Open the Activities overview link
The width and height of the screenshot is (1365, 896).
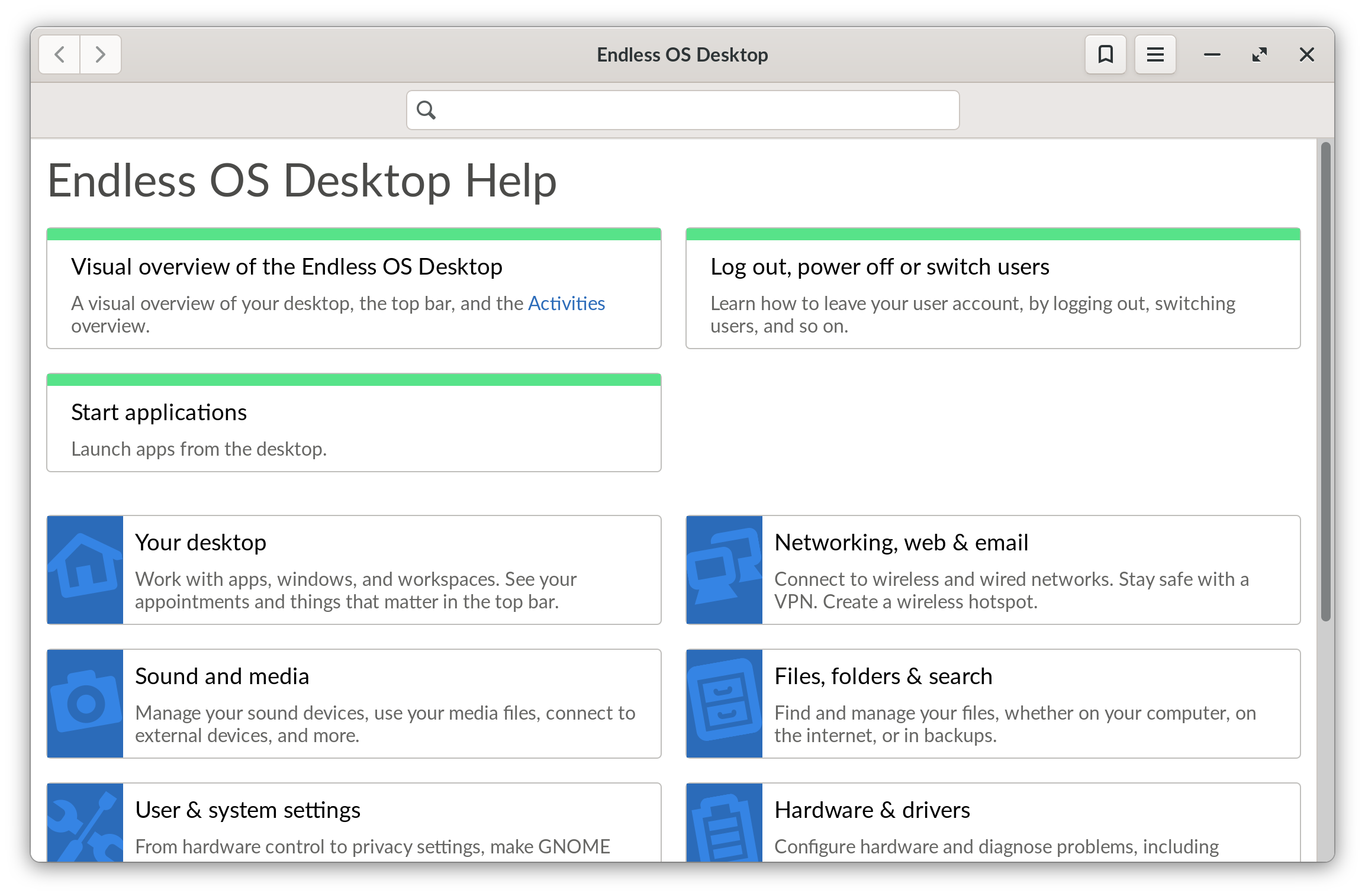566,303
